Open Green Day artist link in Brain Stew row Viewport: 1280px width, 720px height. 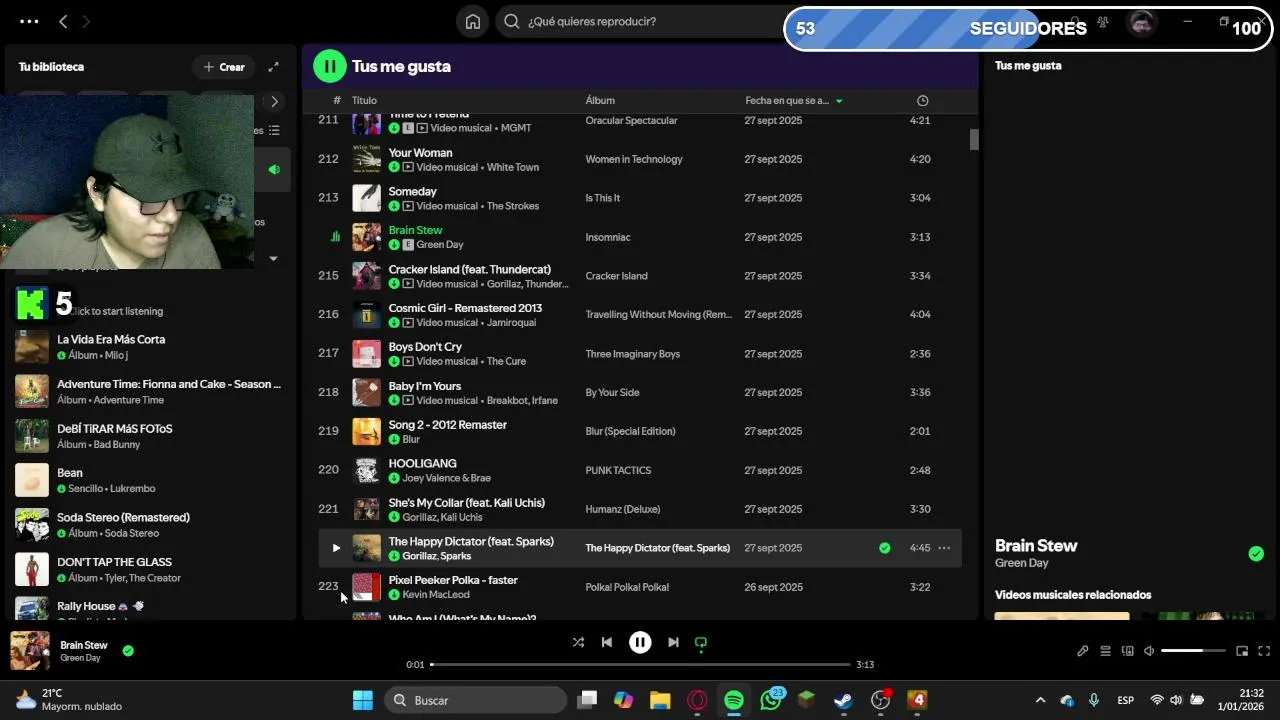(439, 245)
